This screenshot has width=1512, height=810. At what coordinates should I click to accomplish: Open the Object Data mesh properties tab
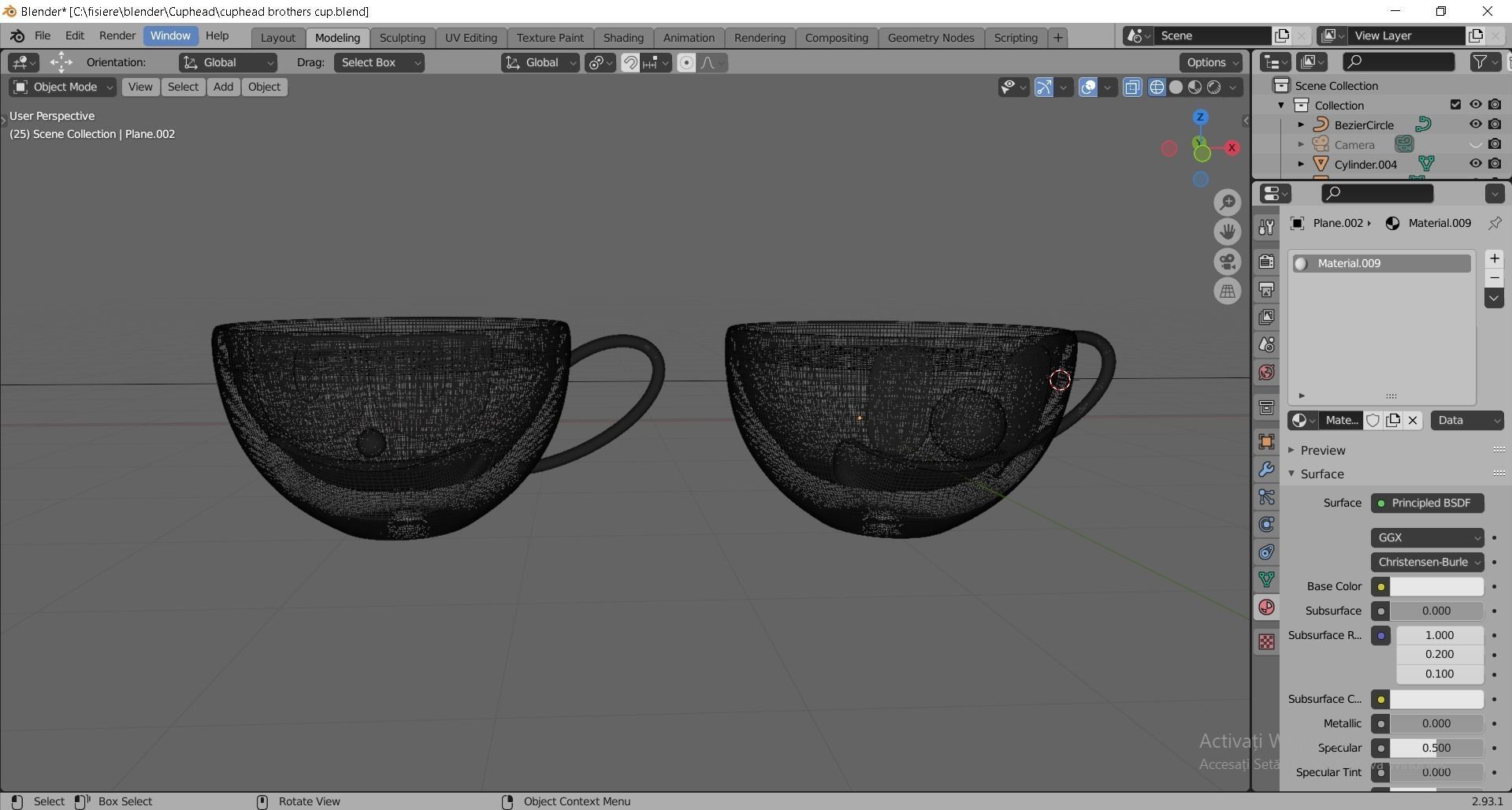point(1266,579)
